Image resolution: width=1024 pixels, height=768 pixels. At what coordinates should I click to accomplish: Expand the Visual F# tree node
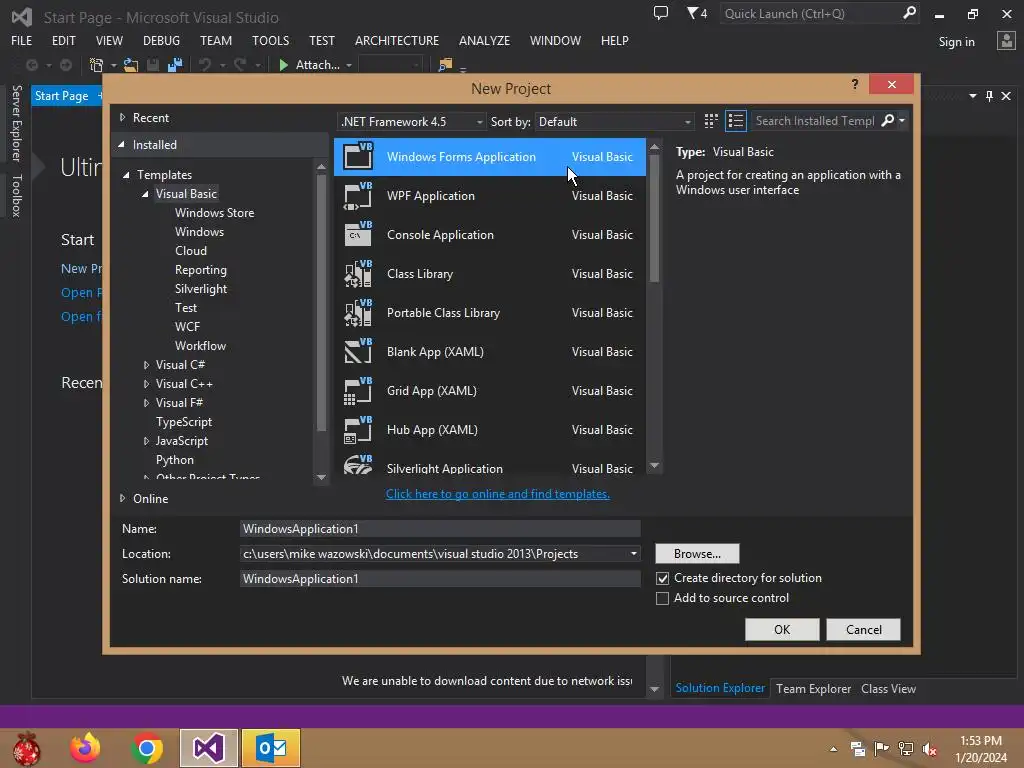[146, 403]
